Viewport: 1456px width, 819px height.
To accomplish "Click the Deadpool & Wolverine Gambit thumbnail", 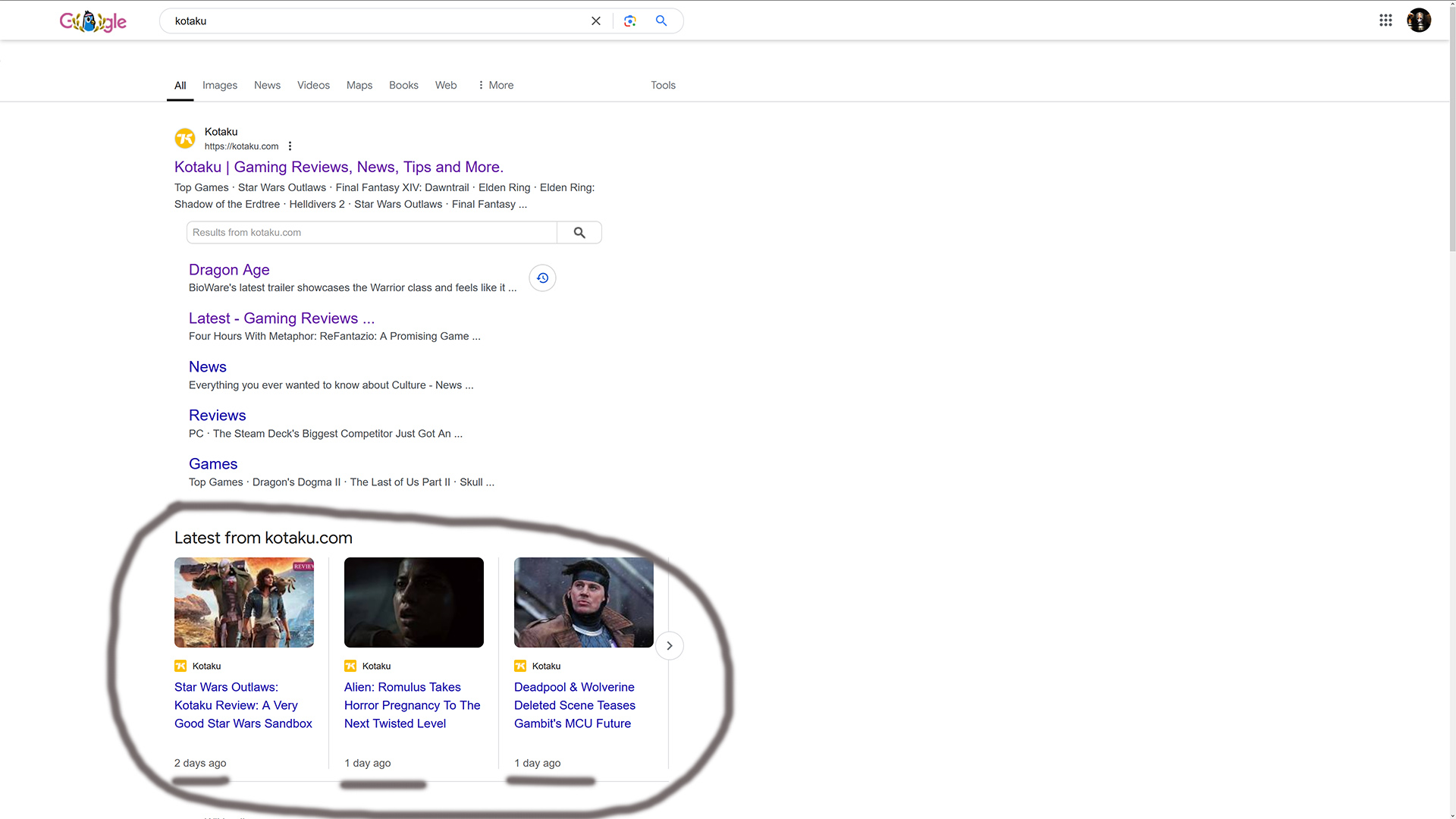I will 584,602.
